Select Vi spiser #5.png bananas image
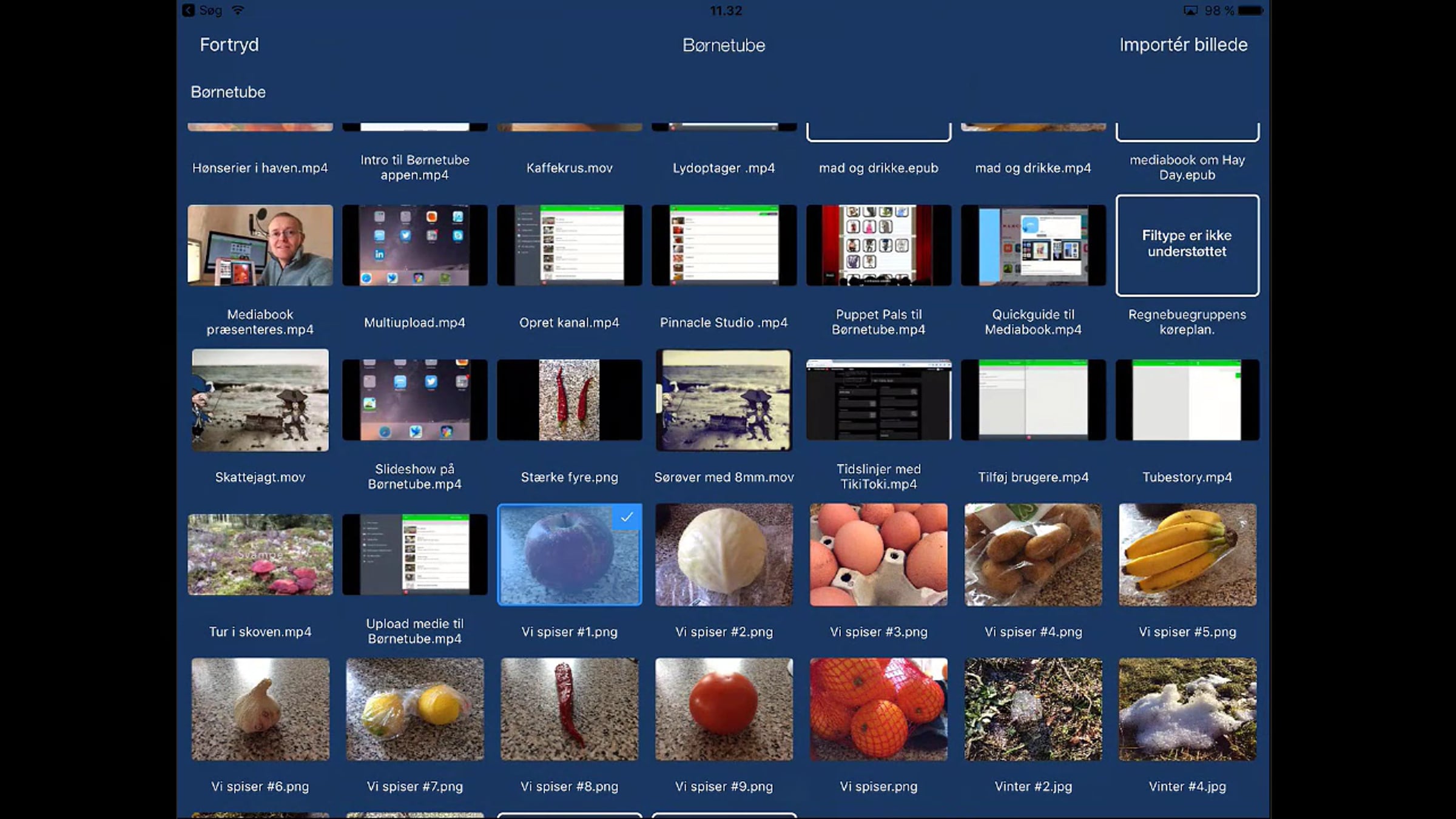The image size is (1456, 819). [x=1187, y=554]
